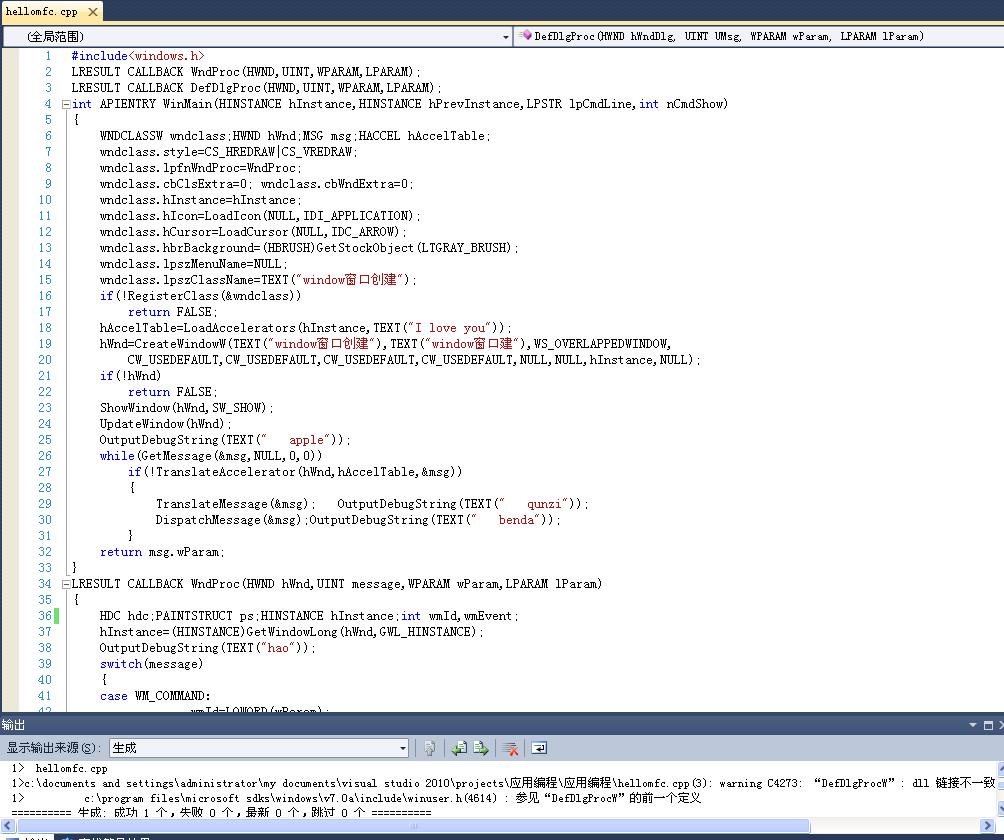Image resolution: width=1004 pixels, height=840 pixels.
Task: Open the DefDlgProc member navigation dropdown
Action: click(759, 36)
